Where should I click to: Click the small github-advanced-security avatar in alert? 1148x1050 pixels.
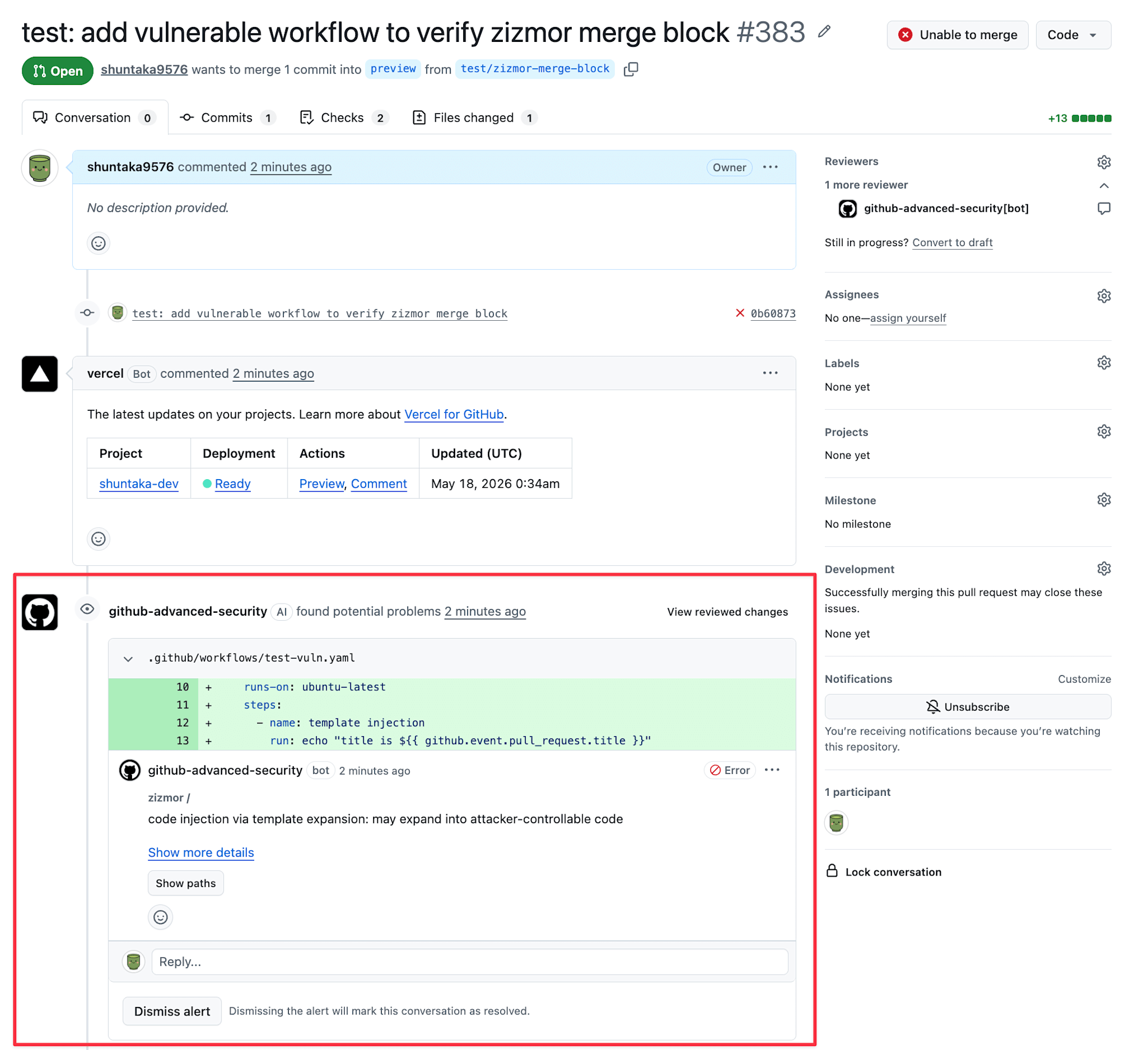click(130, 770)
